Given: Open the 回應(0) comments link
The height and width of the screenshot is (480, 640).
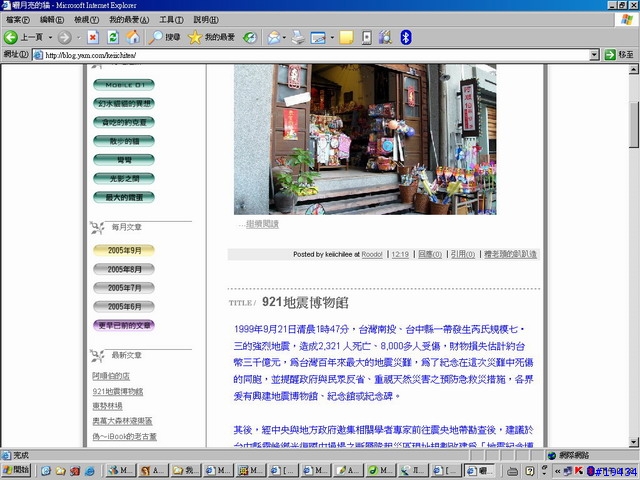Looking at the screenshot, I should click(x=430, y=254).
